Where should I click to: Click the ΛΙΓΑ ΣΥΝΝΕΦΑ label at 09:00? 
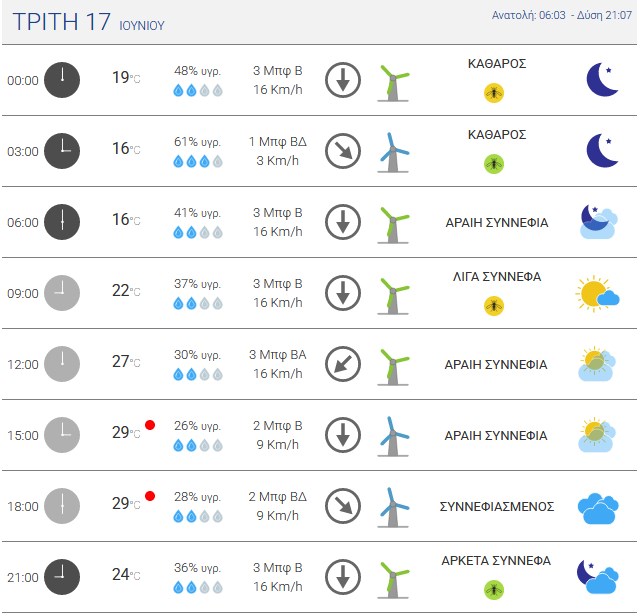click(x=497, y=277)
